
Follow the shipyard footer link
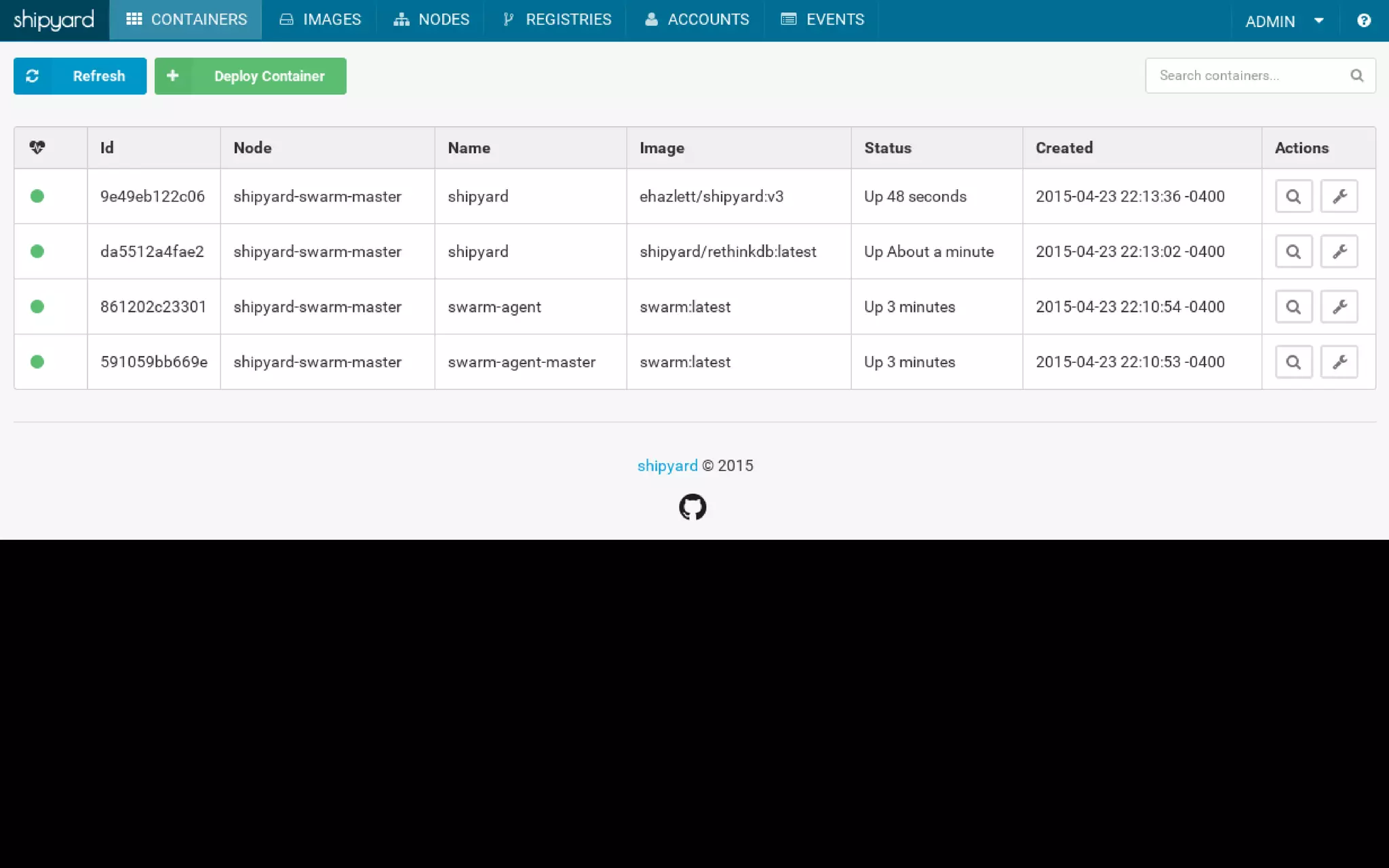667,466
